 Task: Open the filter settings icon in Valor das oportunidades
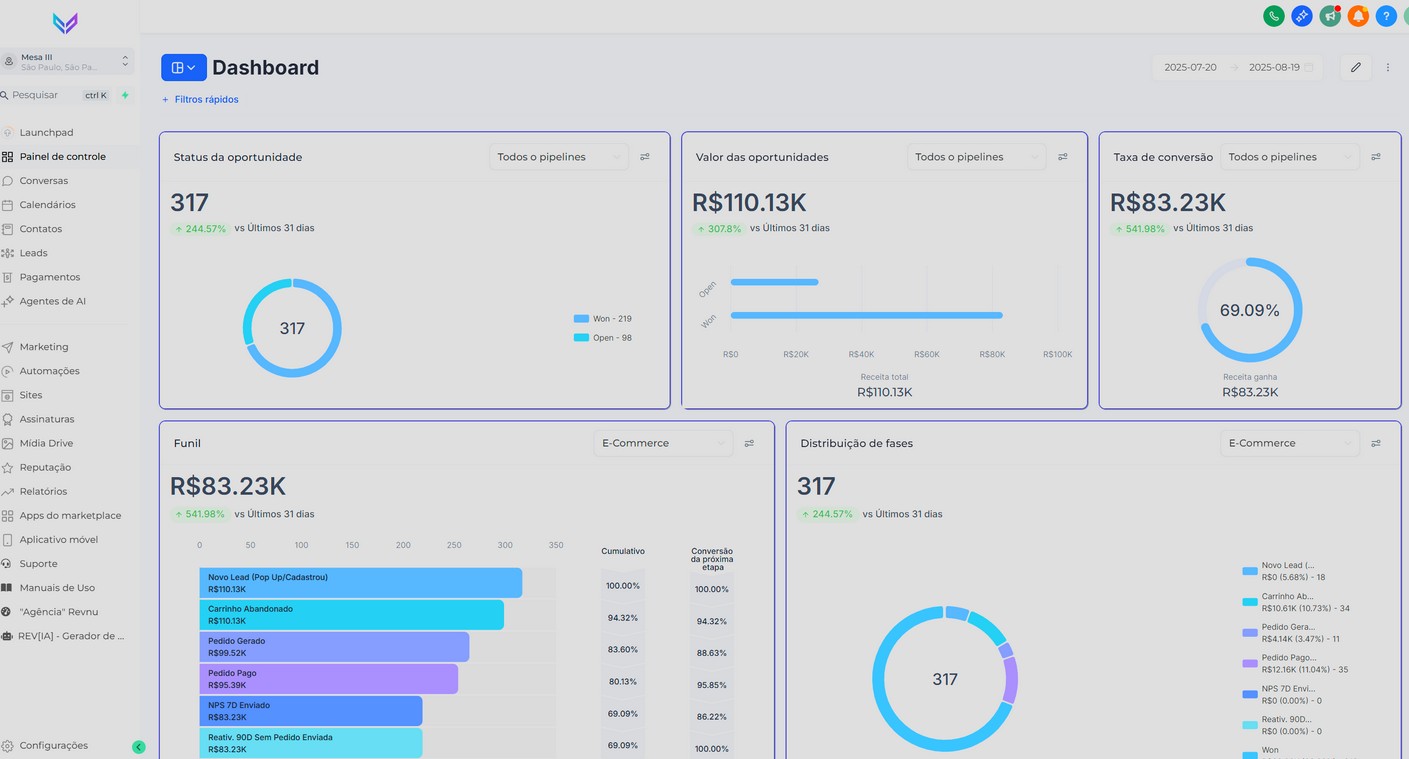1063,157
